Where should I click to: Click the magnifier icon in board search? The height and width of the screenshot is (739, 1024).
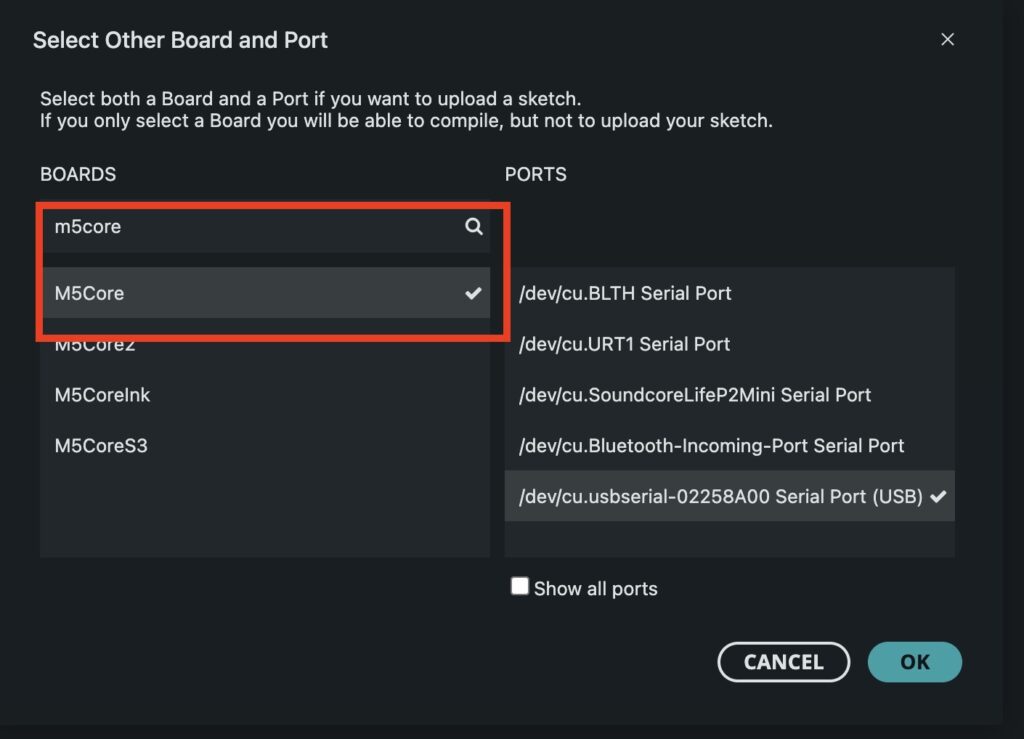tap(473, 227)
